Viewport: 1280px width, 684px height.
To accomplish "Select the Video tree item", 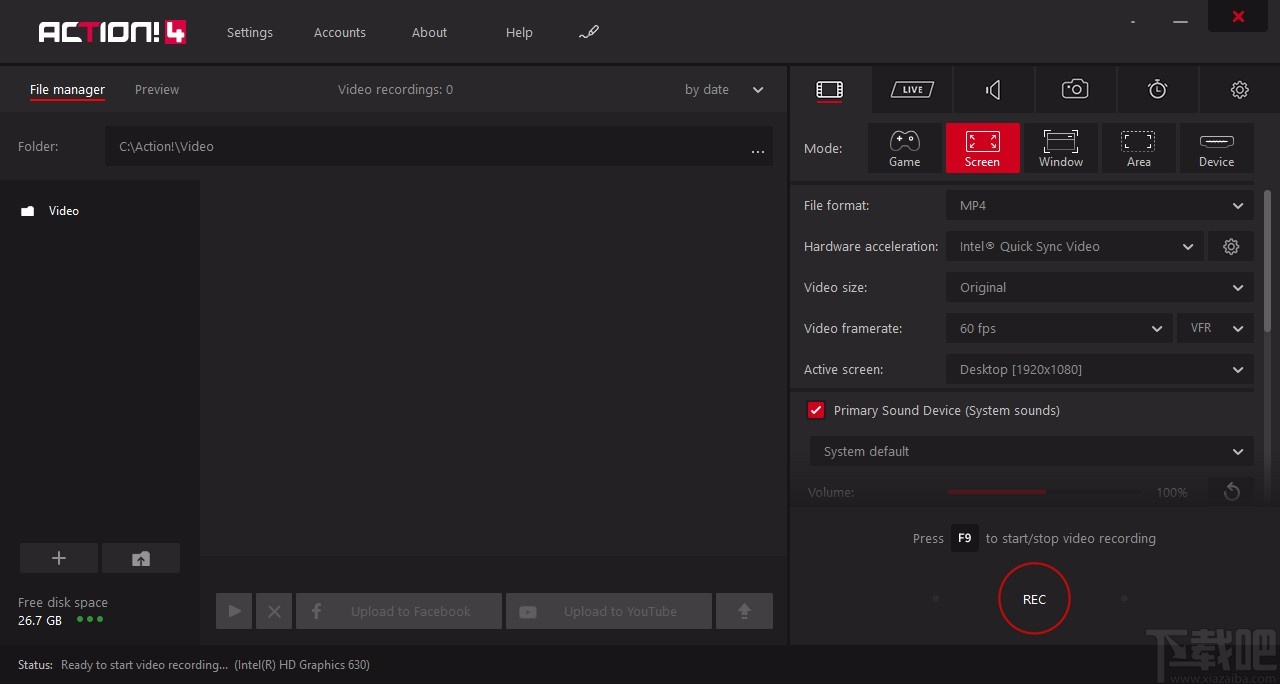I will (x=64, y=211).
